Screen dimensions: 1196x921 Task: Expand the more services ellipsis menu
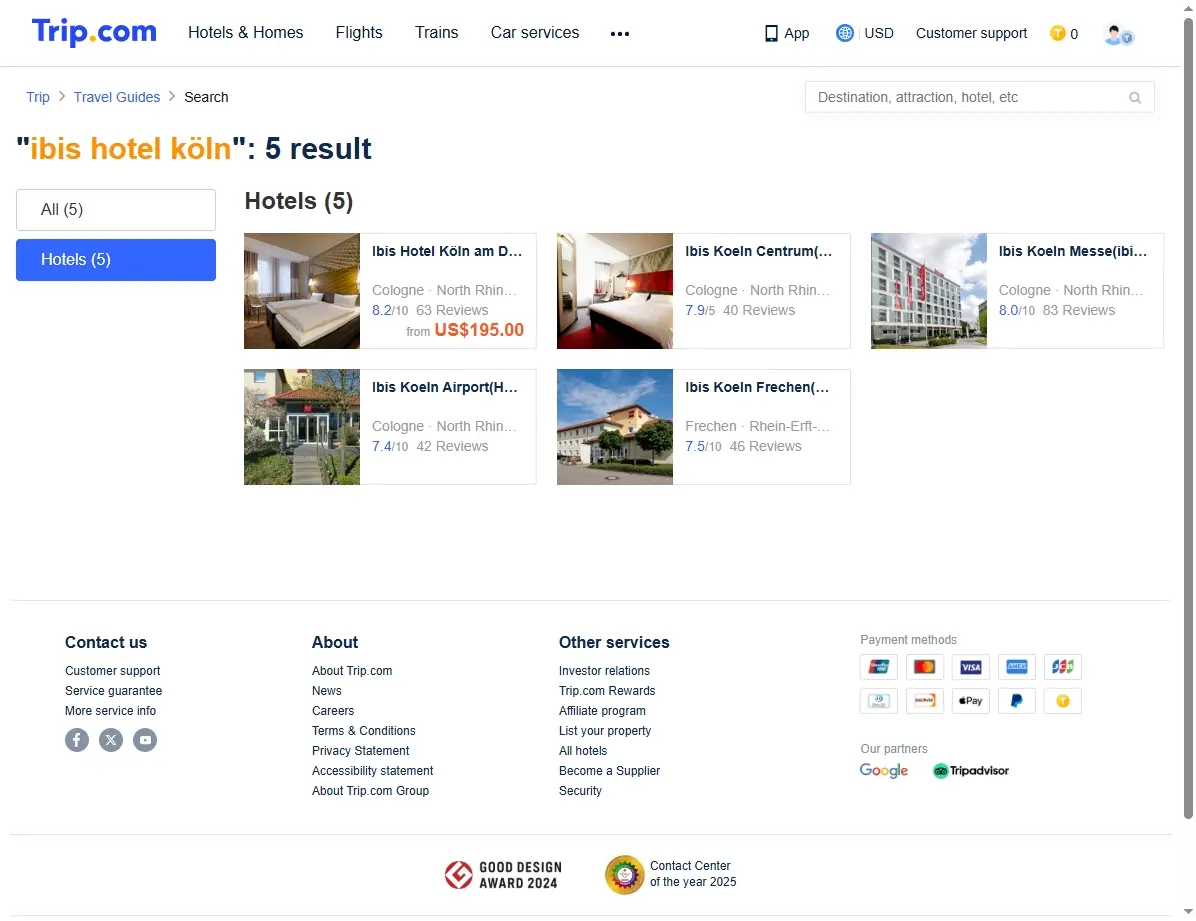point(620,34)
